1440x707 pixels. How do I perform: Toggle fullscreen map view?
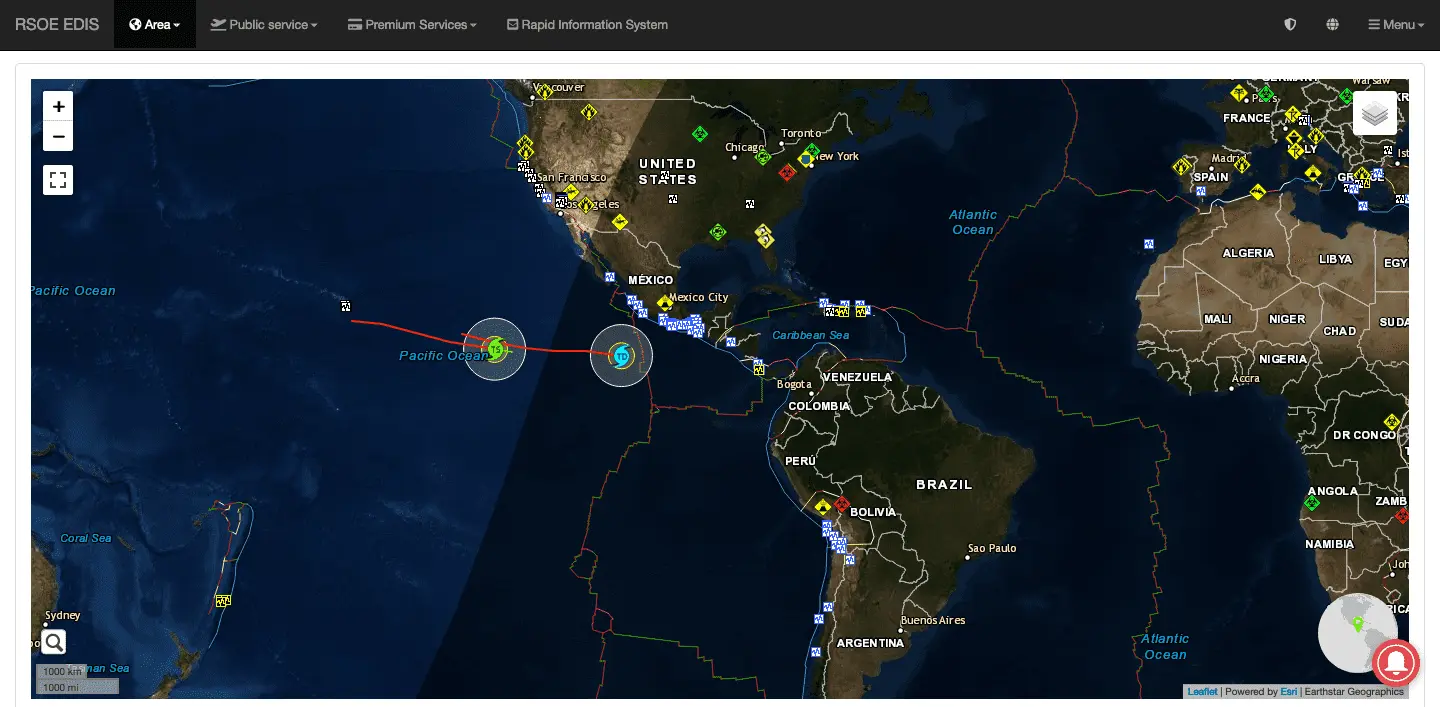tap(58, 180)
